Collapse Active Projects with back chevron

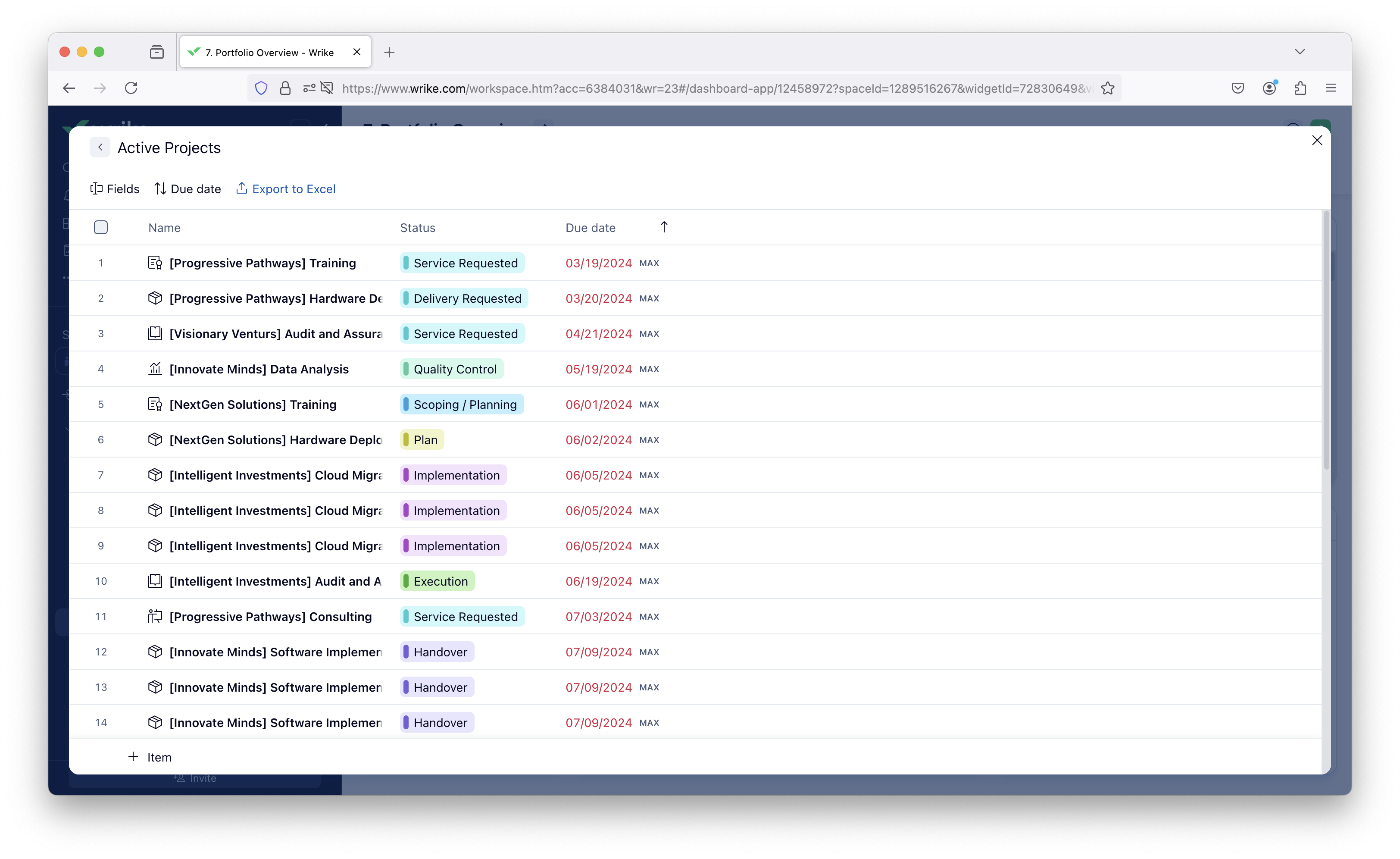pos(100,148)
